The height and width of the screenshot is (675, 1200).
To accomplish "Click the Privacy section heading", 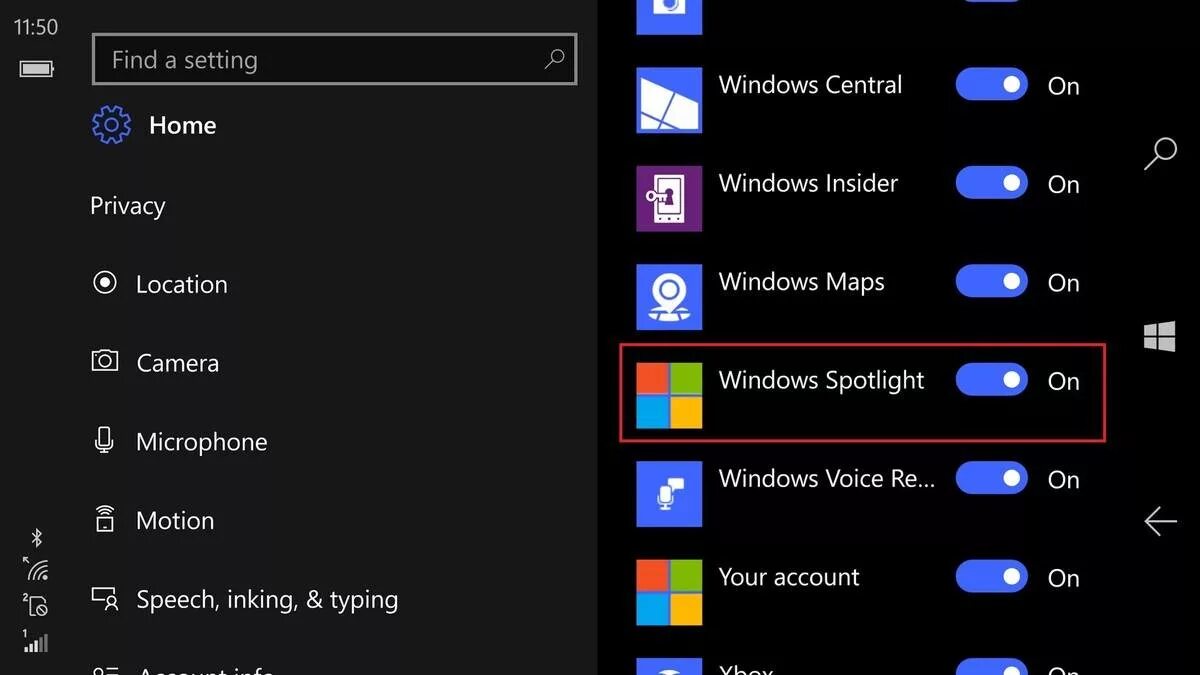I will click(x=127, y=206).
